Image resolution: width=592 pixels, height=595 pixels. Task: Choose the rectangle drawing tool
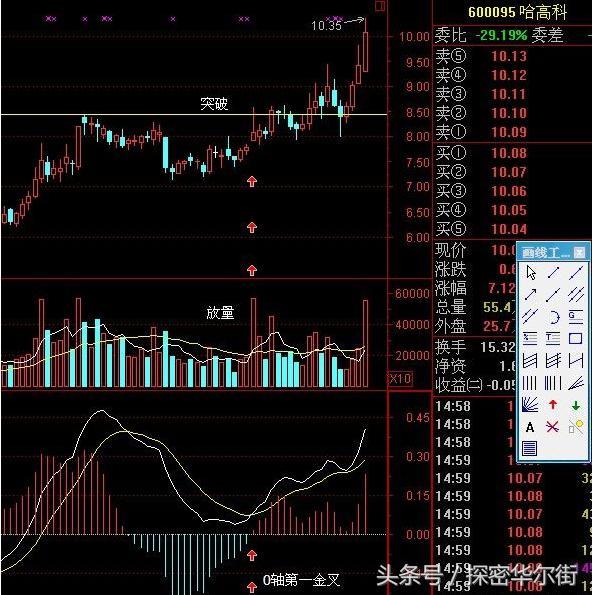pyautogui.click(x=576, y=338)
